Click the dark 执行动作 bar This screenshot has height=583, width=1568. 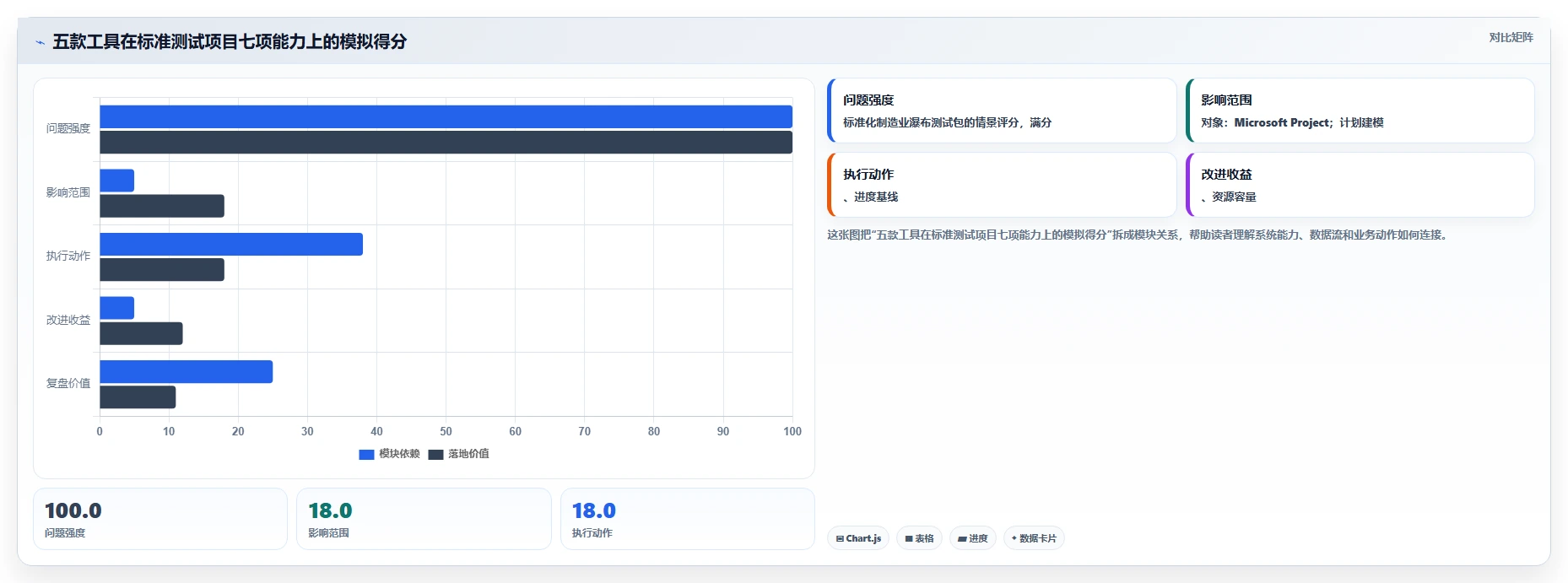pos(162,270)
